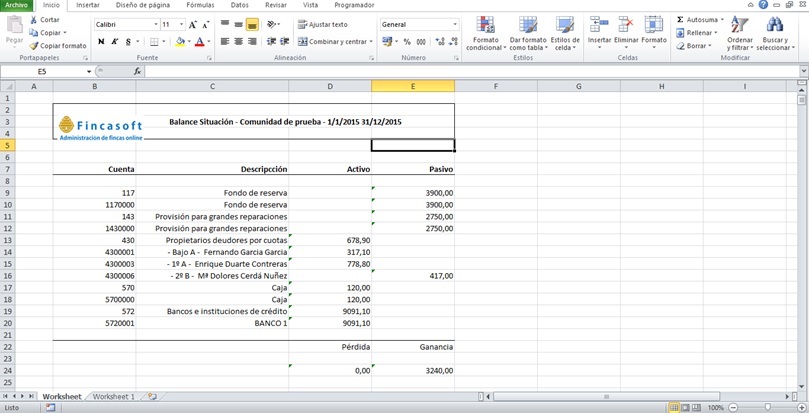This screenshot has width=809, height=413.
Task: Click the Copiar formato paintbrush
Action: (x=34, y=46)
